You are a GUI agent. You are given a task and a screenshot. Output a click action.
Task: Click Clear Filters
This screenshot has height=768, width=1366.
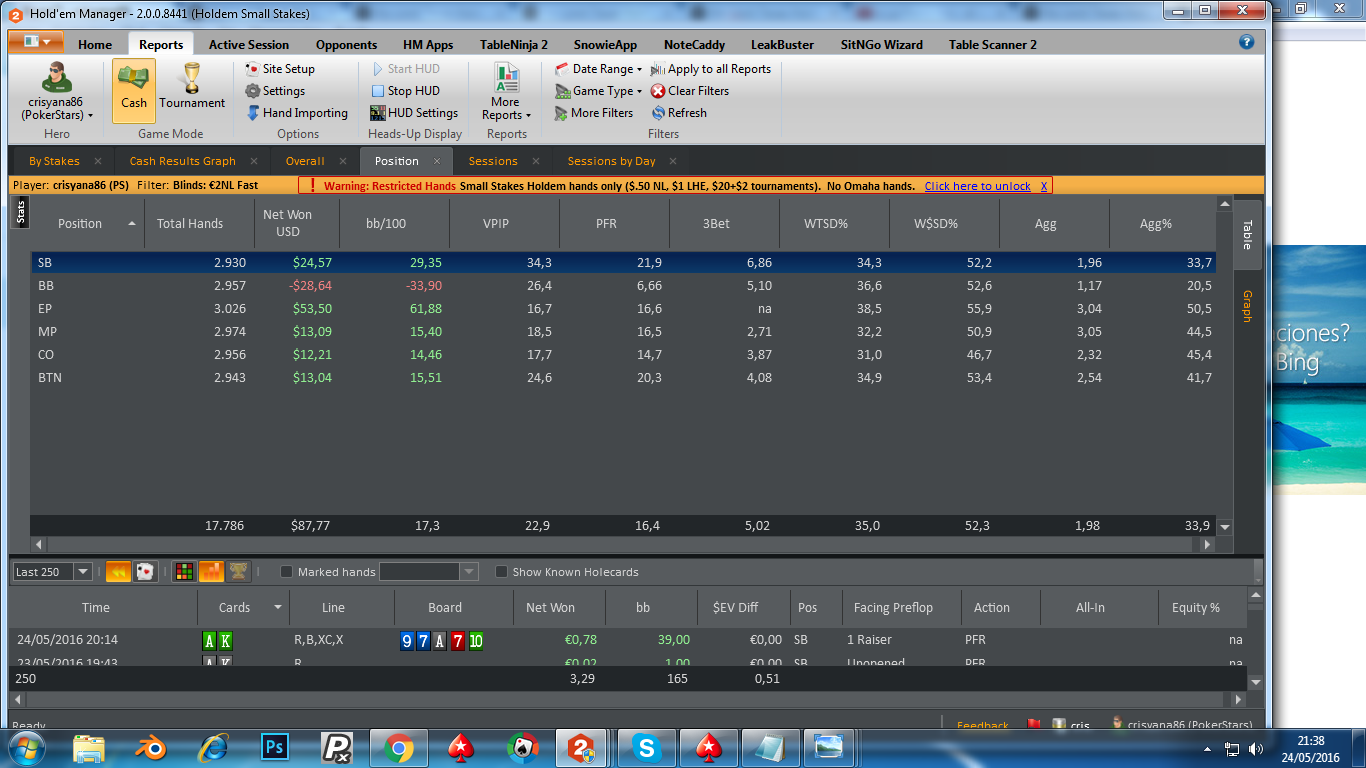tap(690, 91)
